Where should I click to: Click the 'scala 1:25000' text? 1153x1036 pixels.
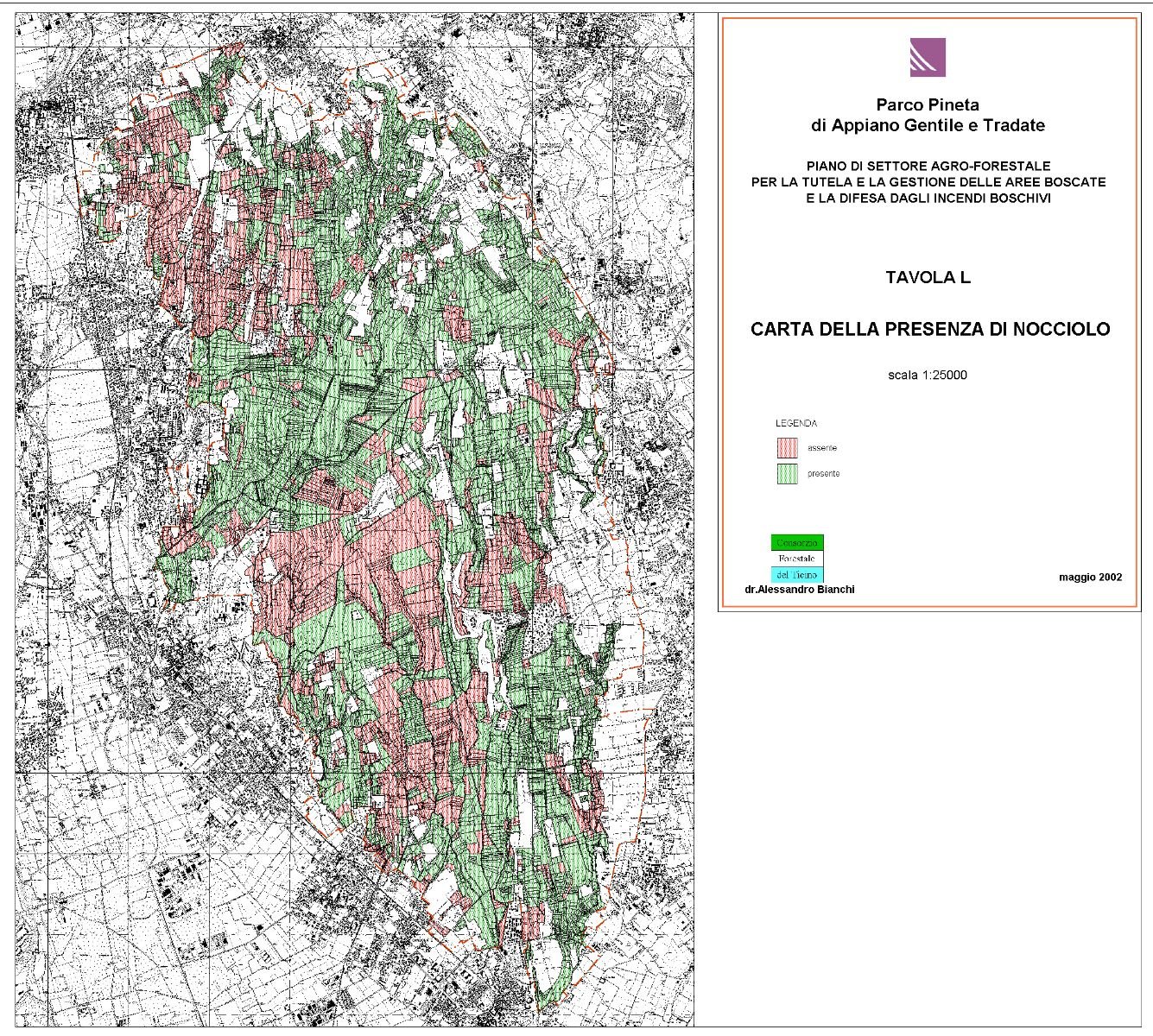(928, 376)
